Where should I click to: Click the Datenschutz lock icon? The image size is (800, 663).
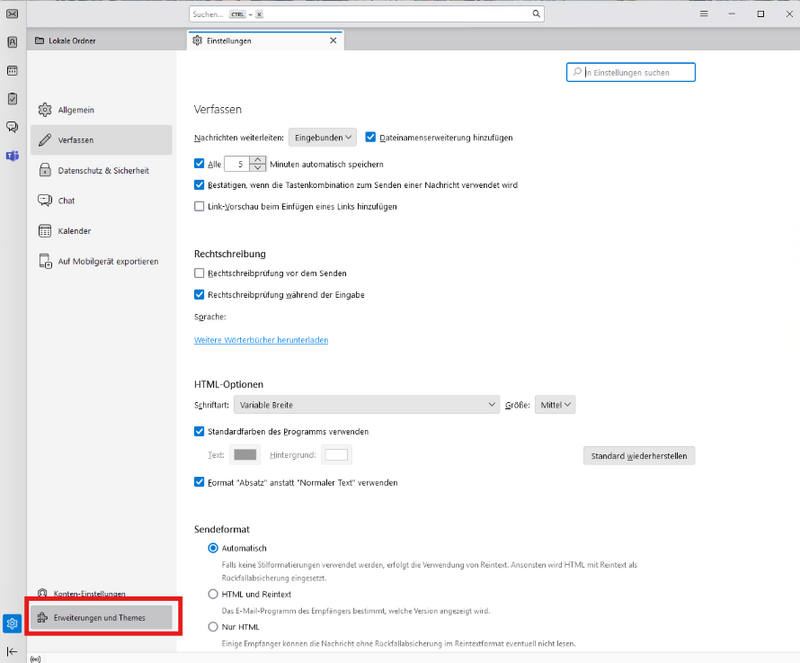click(45, 170)
